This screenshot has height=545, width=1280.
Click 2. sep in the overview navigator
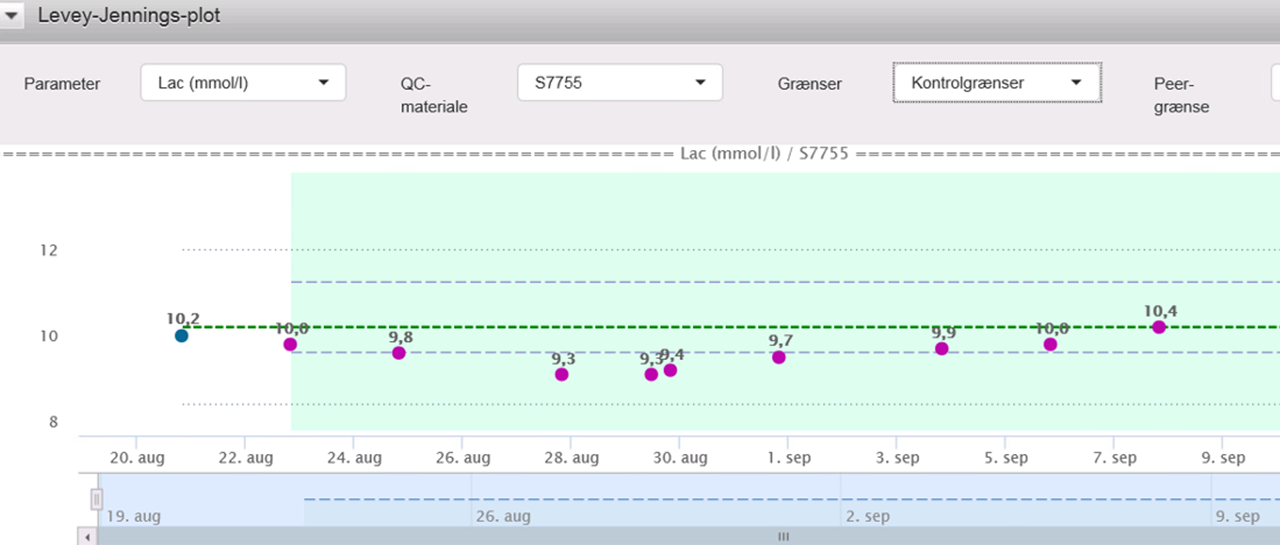pos(867,517)
